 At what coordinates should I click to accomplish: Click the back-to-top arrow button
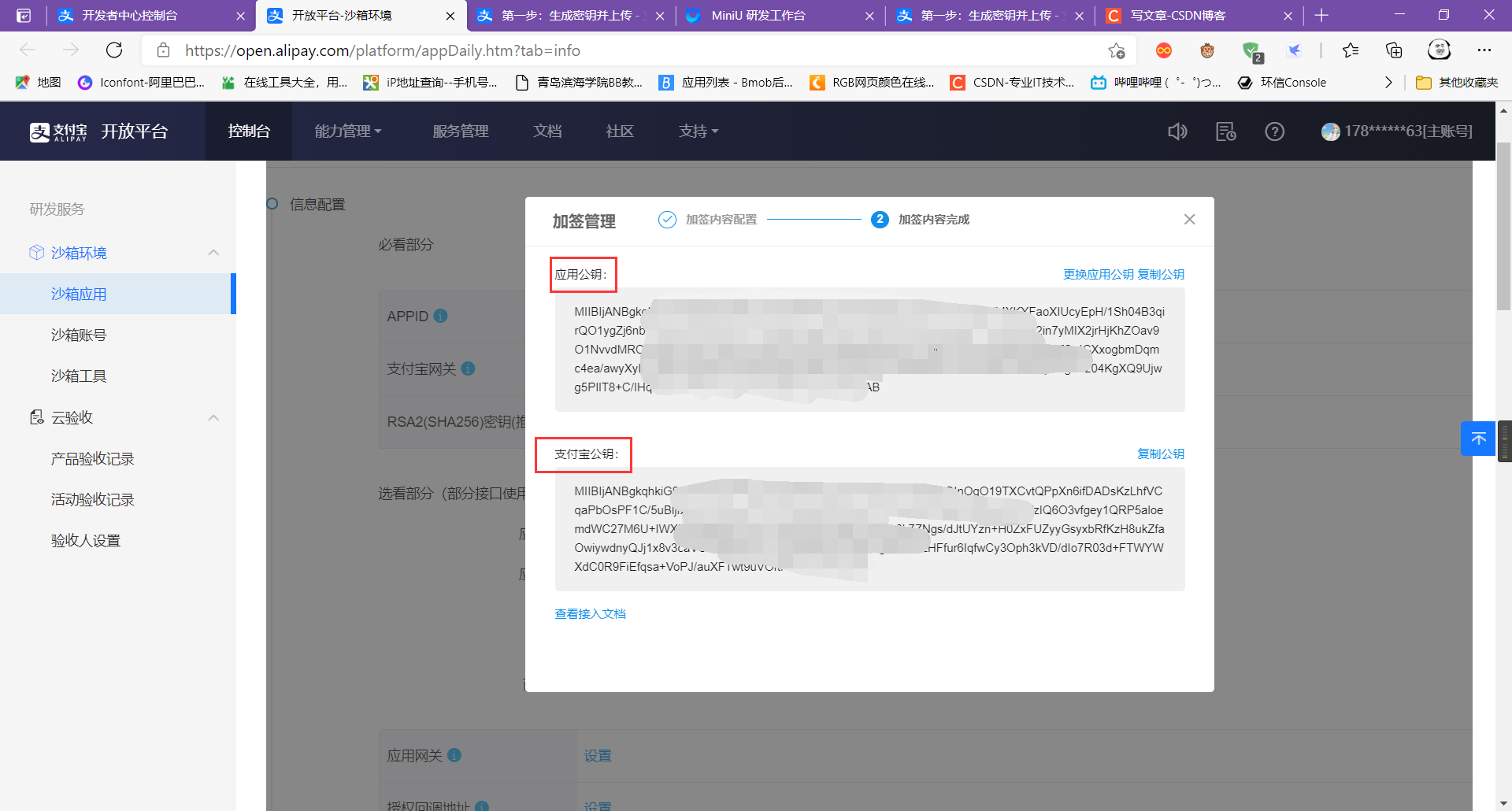tap(1478, 439)
